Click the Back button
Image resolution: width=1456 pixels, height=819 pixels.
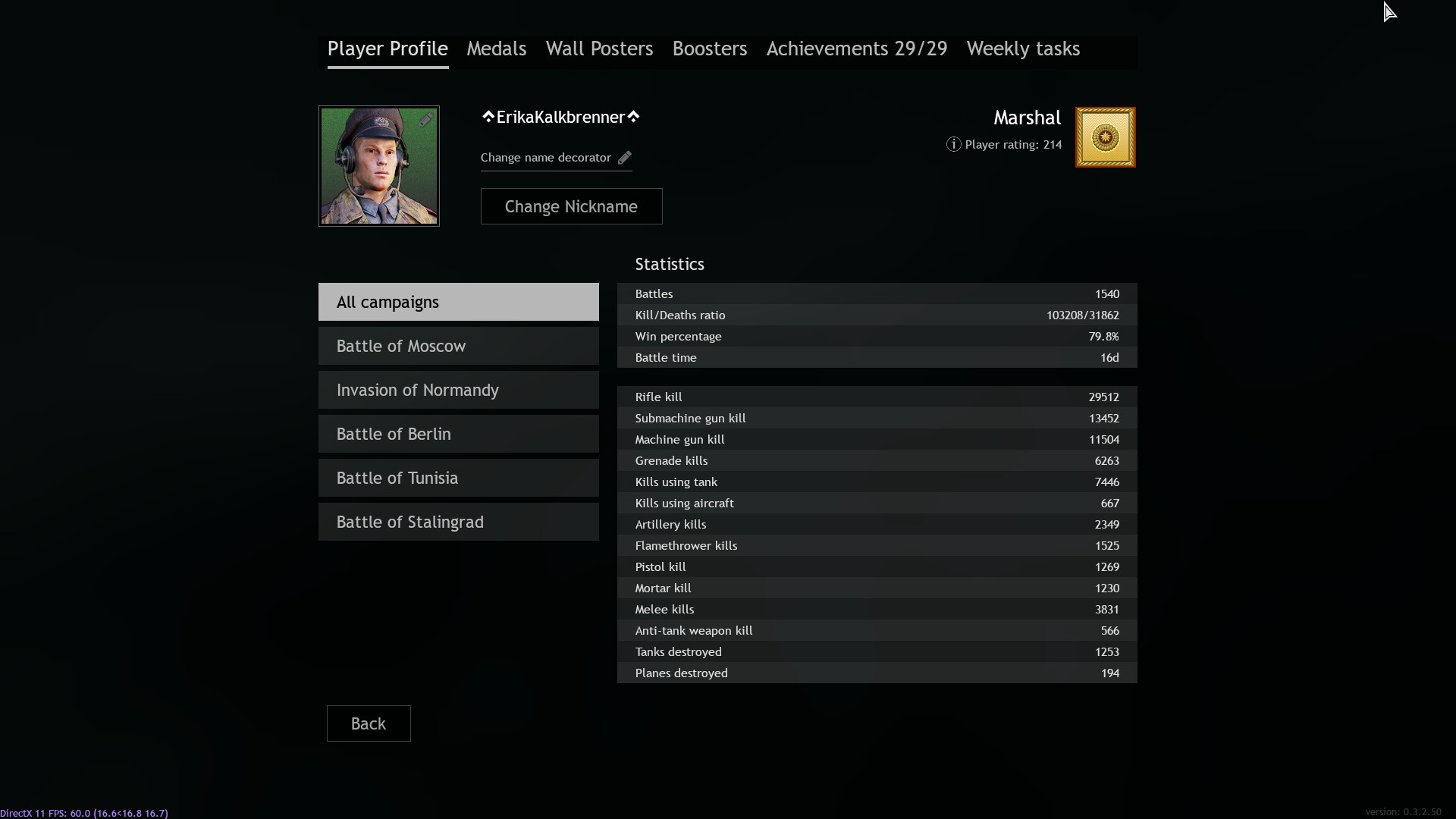coord(369,723)
